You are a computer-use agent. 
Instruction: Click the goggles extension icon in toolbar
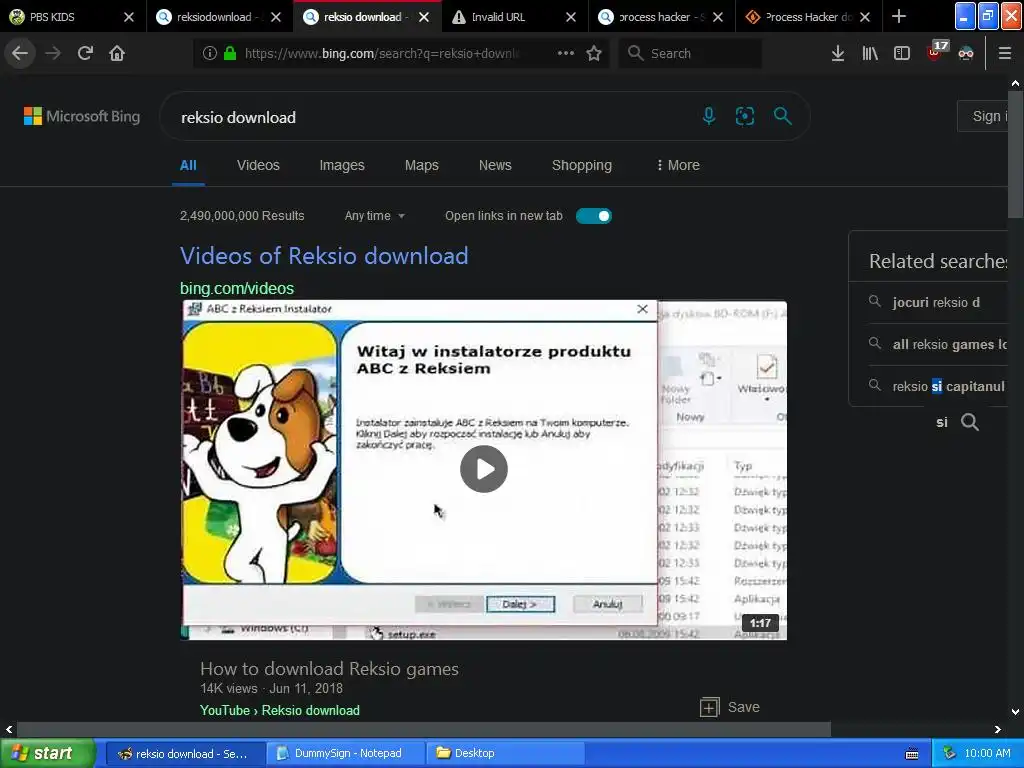pos(966,53)
